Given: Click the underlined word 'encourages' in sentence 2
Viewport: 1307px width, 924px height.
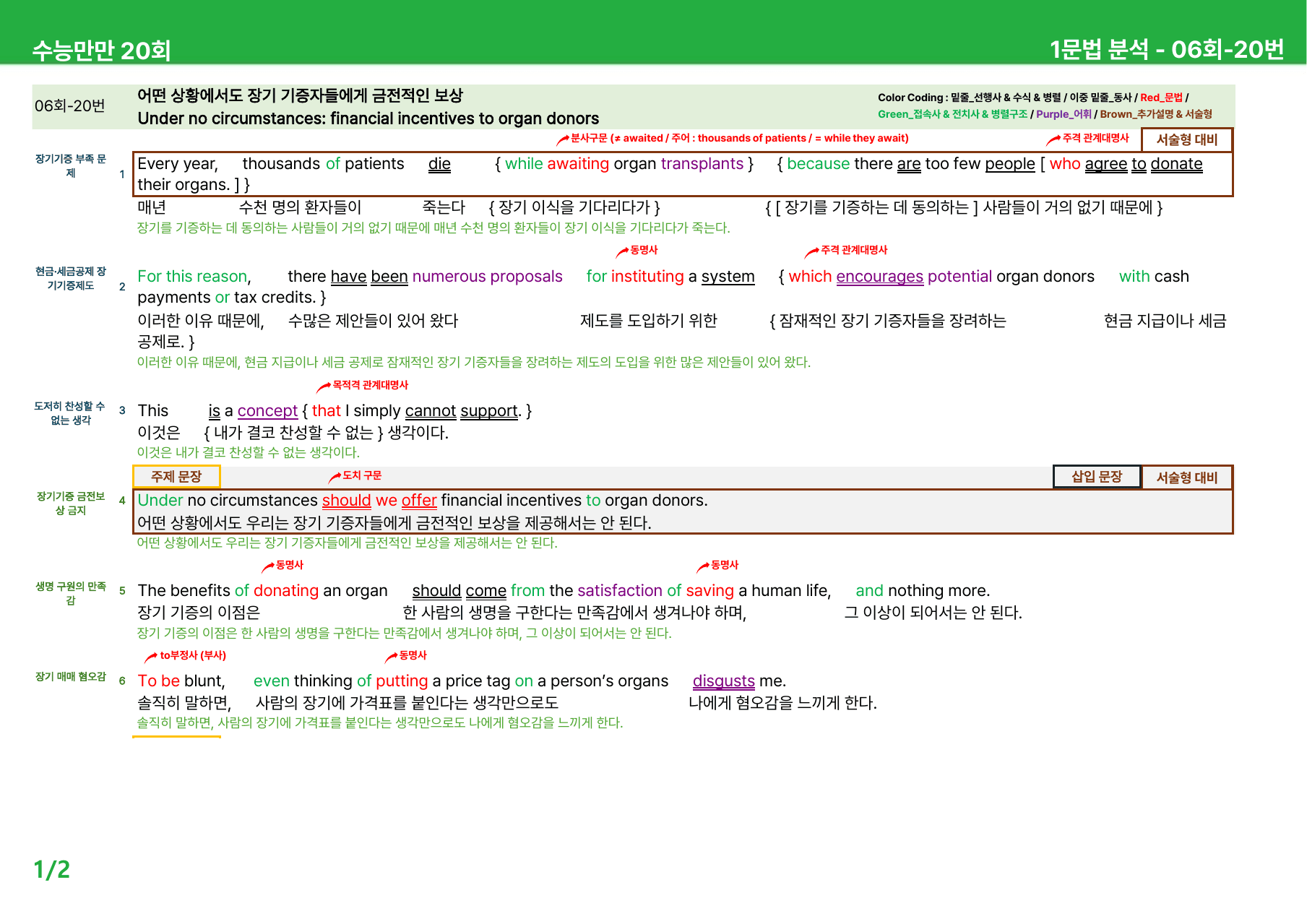Looking at the screenshot, I should pos(879,277).
